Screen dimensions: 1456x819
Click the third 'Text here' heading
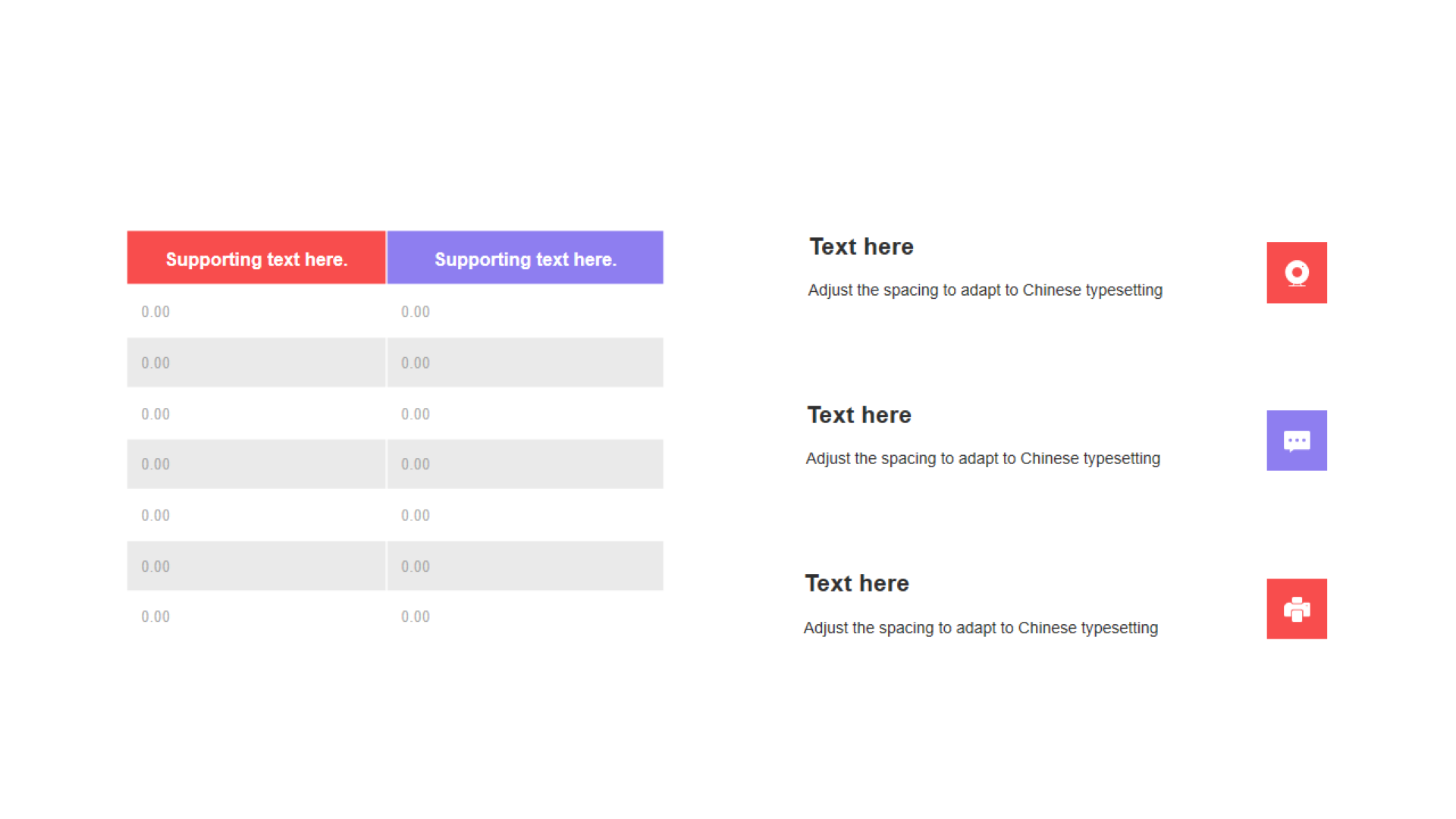pyautogui.click(x=857, y=583)
